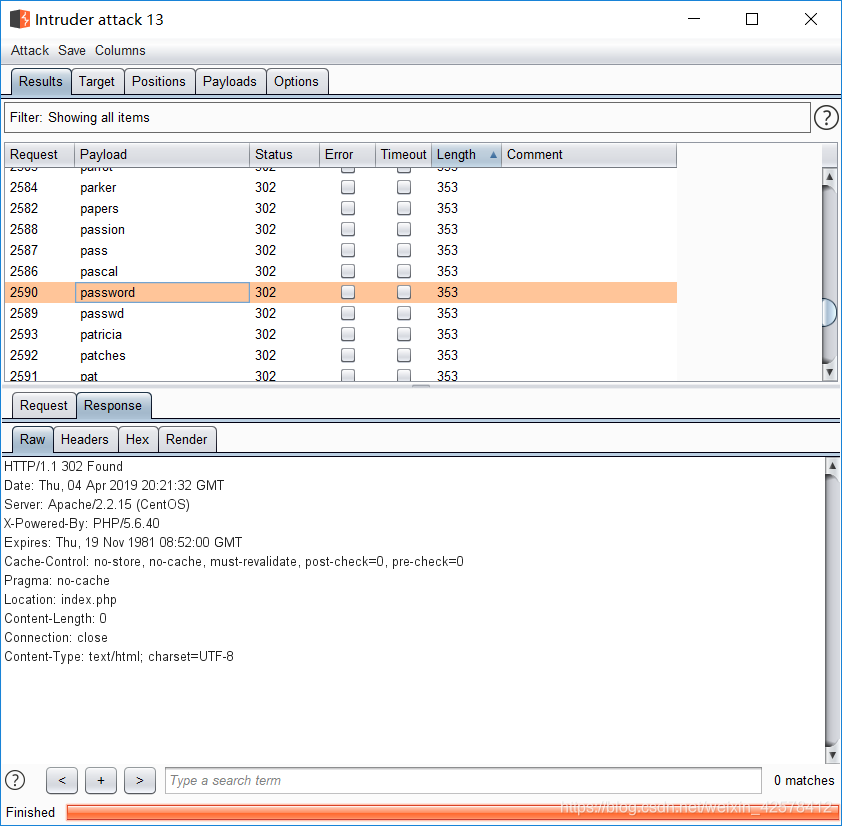Screen dimensions: 842x826
Task: Switch to the Payloads tab
Action: coord(230,82)
